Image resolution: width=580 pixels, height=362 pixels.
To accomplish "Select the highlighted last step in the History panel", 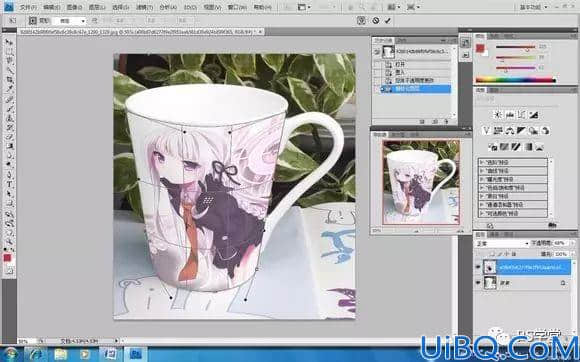I will 415,89.
